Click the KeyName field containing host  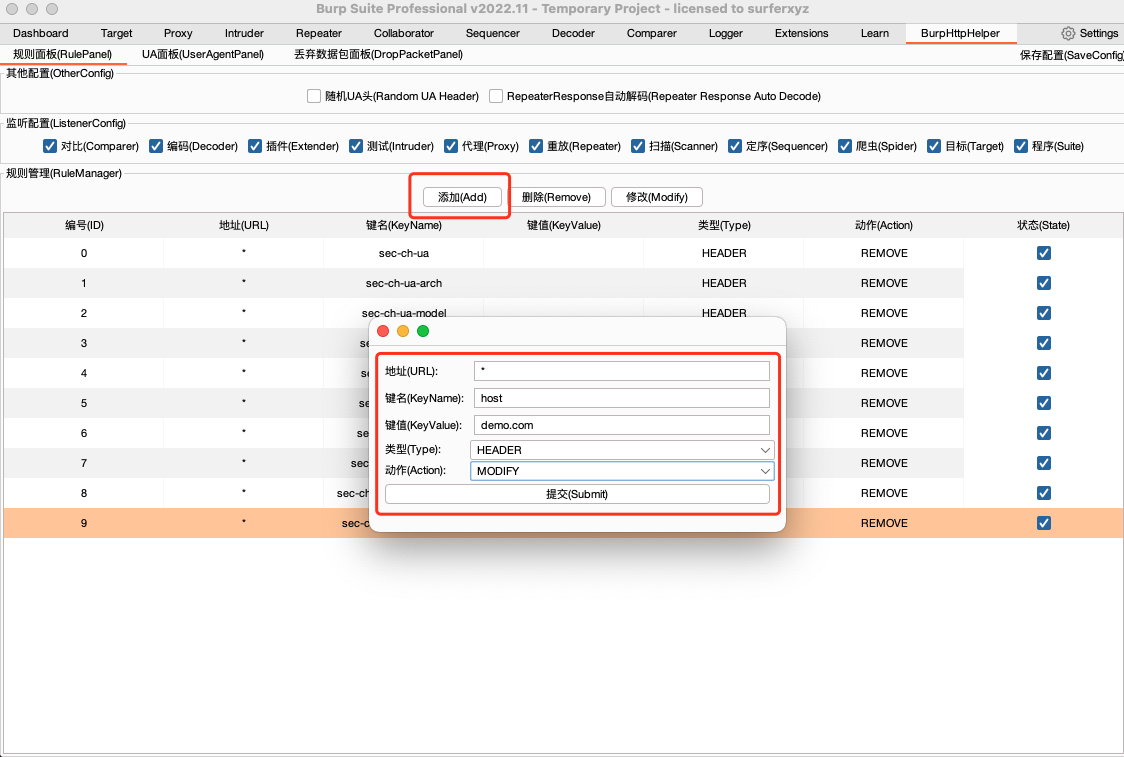[x=621, y=398]
